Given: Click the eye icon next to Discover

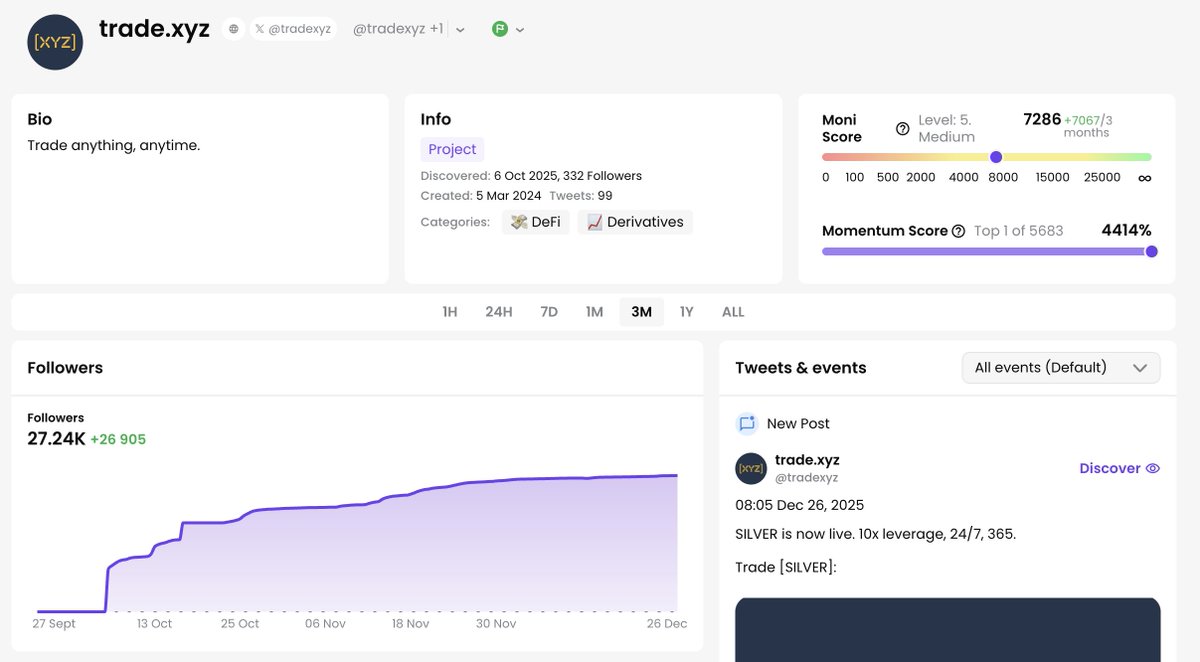Looking at the screenshot, I should [x=1152, y=468].
